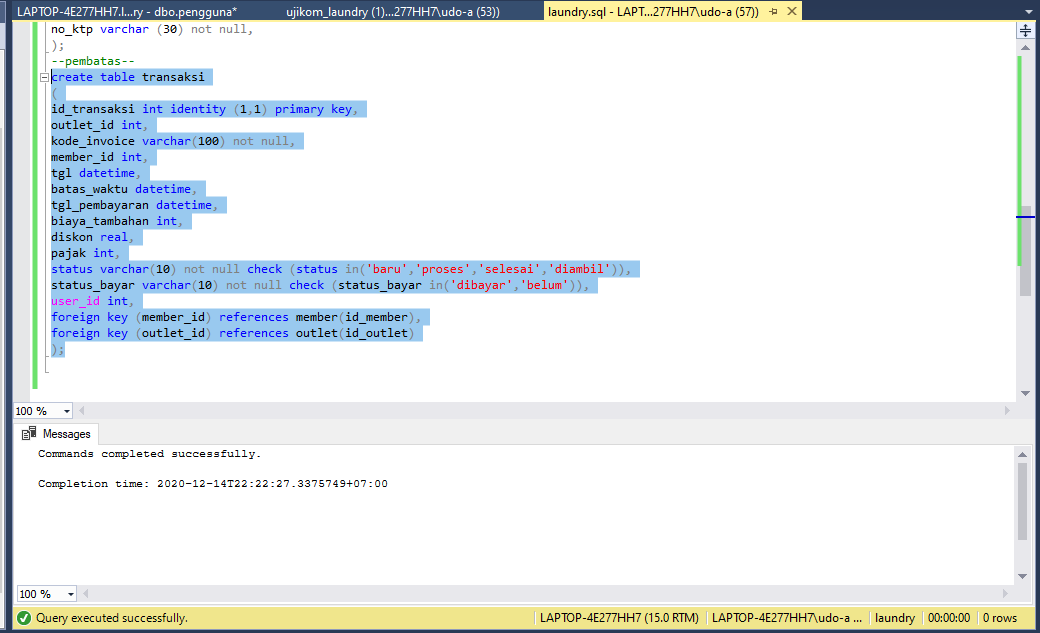Switch to the dbo.pengguna tab
The width and height of the screenshot is (1040, 633).
127,11
